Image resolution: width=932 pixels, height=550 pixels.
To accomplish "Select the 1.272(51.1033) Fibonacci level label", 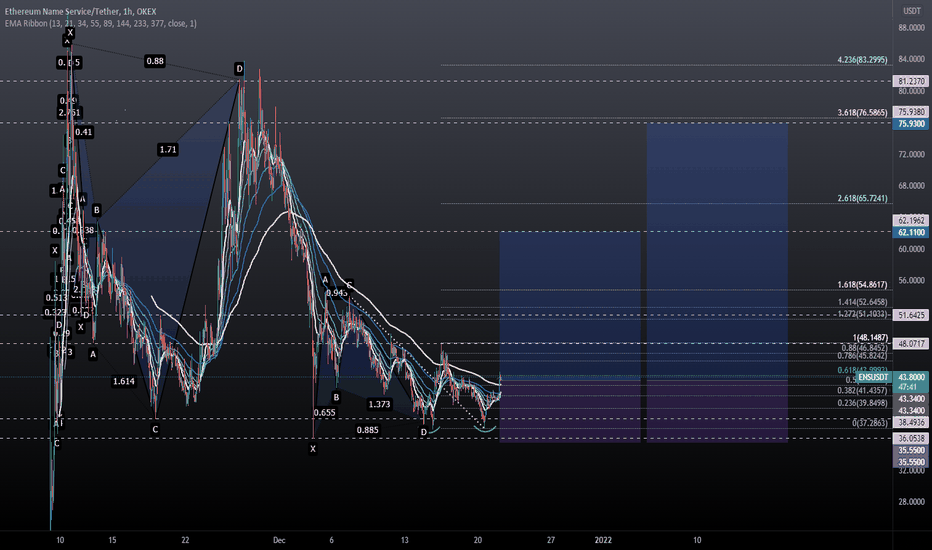I will pos(862,313).
